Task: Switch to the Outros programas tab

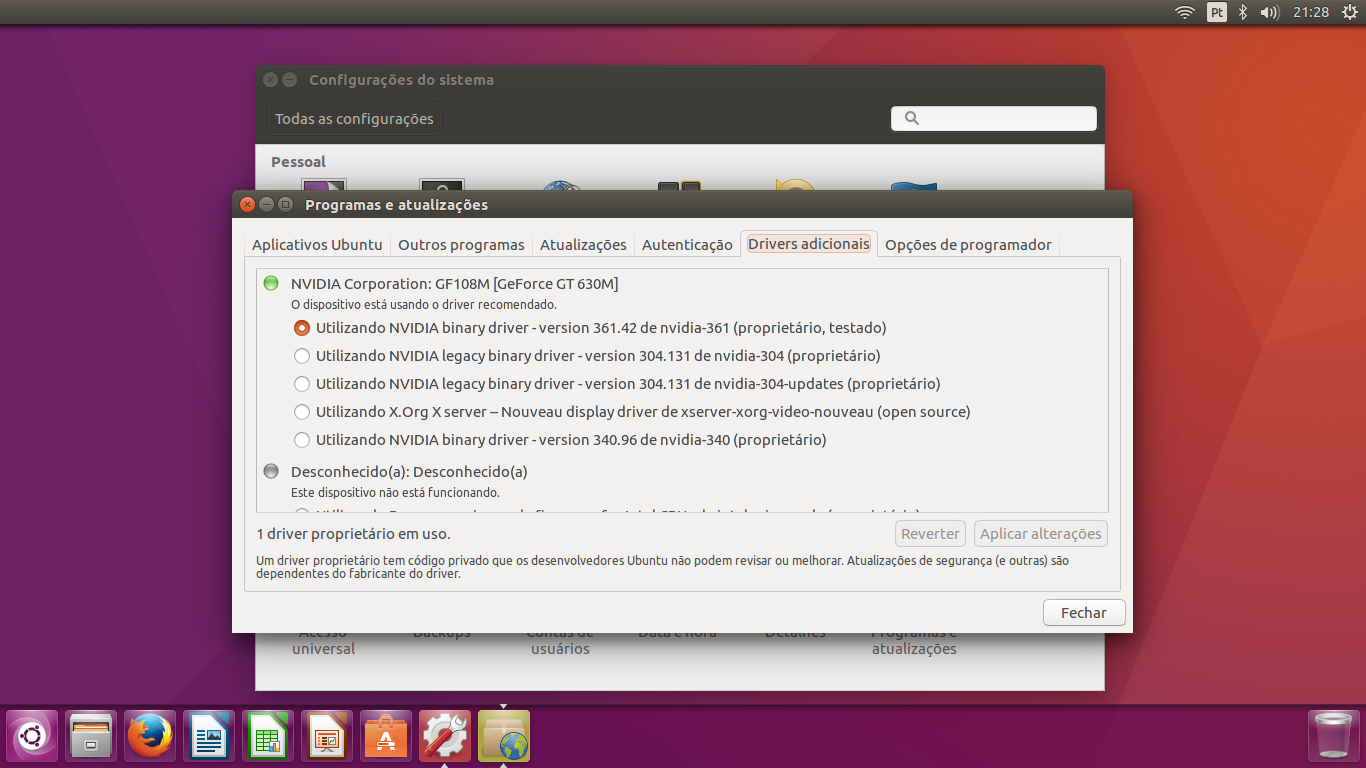Action: [461, 245]
